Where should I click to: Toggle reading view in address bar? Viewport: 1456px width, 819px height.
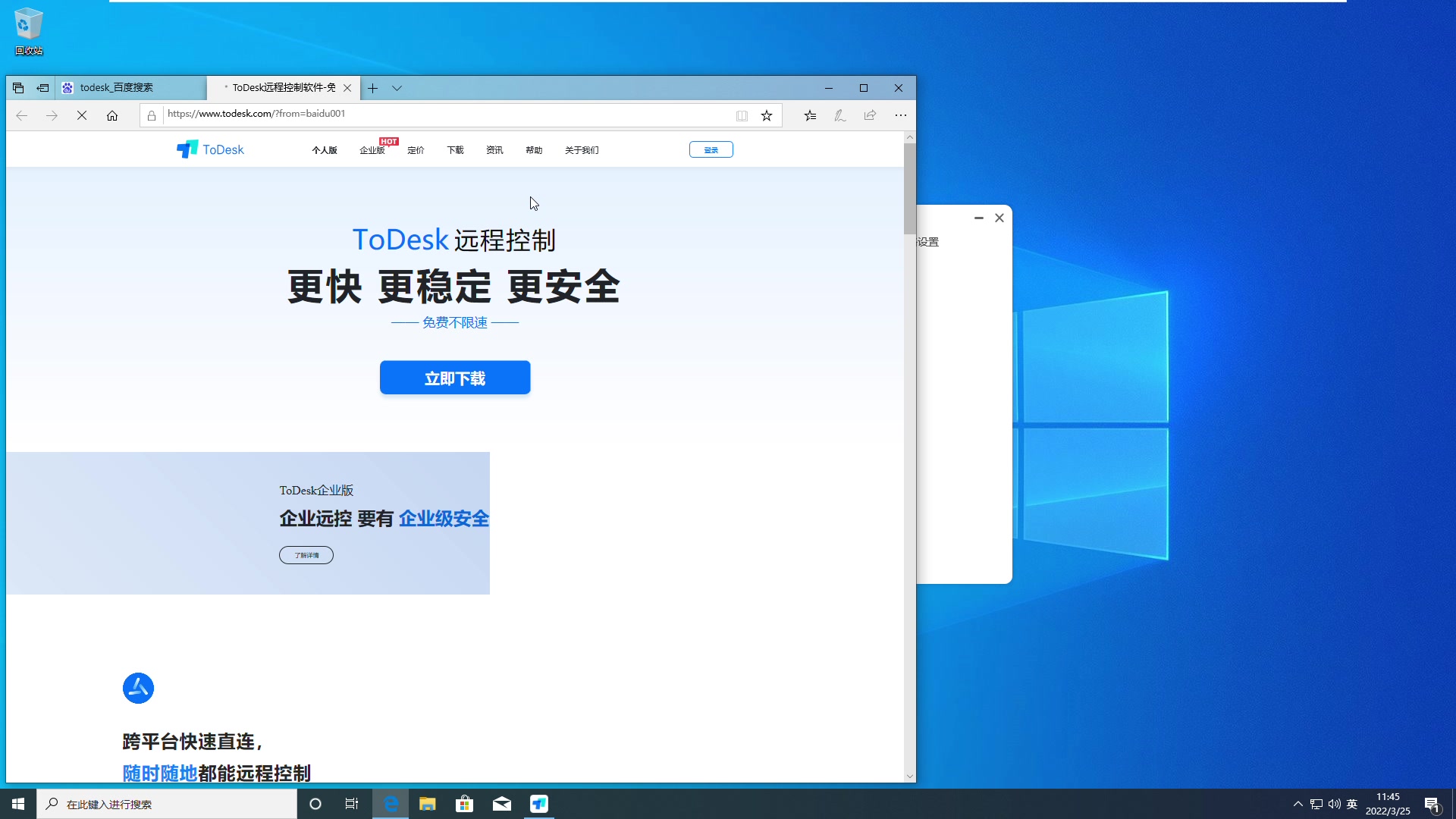742,115
